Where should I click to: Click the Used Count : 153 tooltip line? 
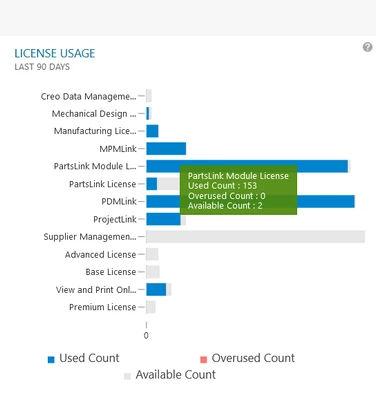[222, 186]
